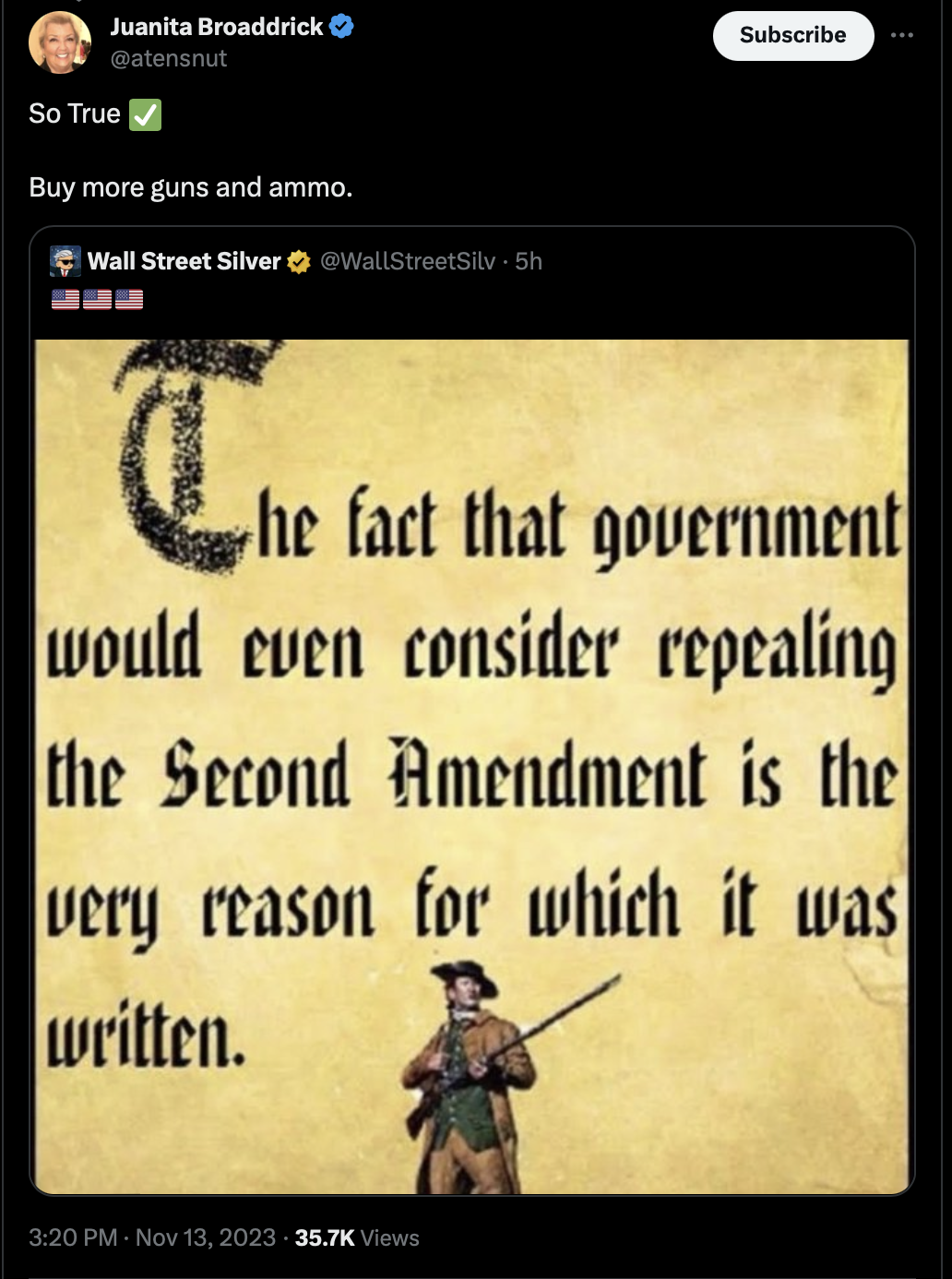Image resolution: width=952 pixels, height=1279 pixels.
Task: Open the @WallStreetSilv handle
Action: (408, 261)
